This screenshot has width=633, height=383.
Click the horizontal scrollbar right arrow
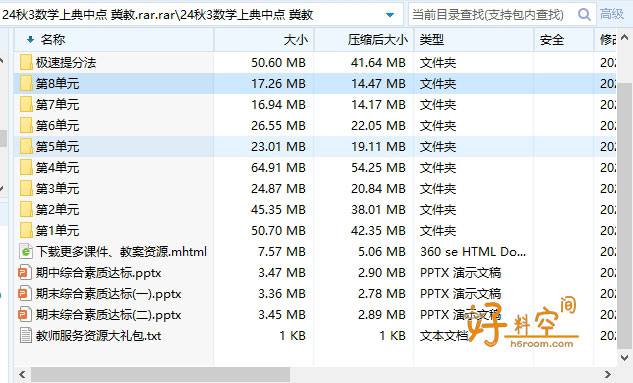608,375
